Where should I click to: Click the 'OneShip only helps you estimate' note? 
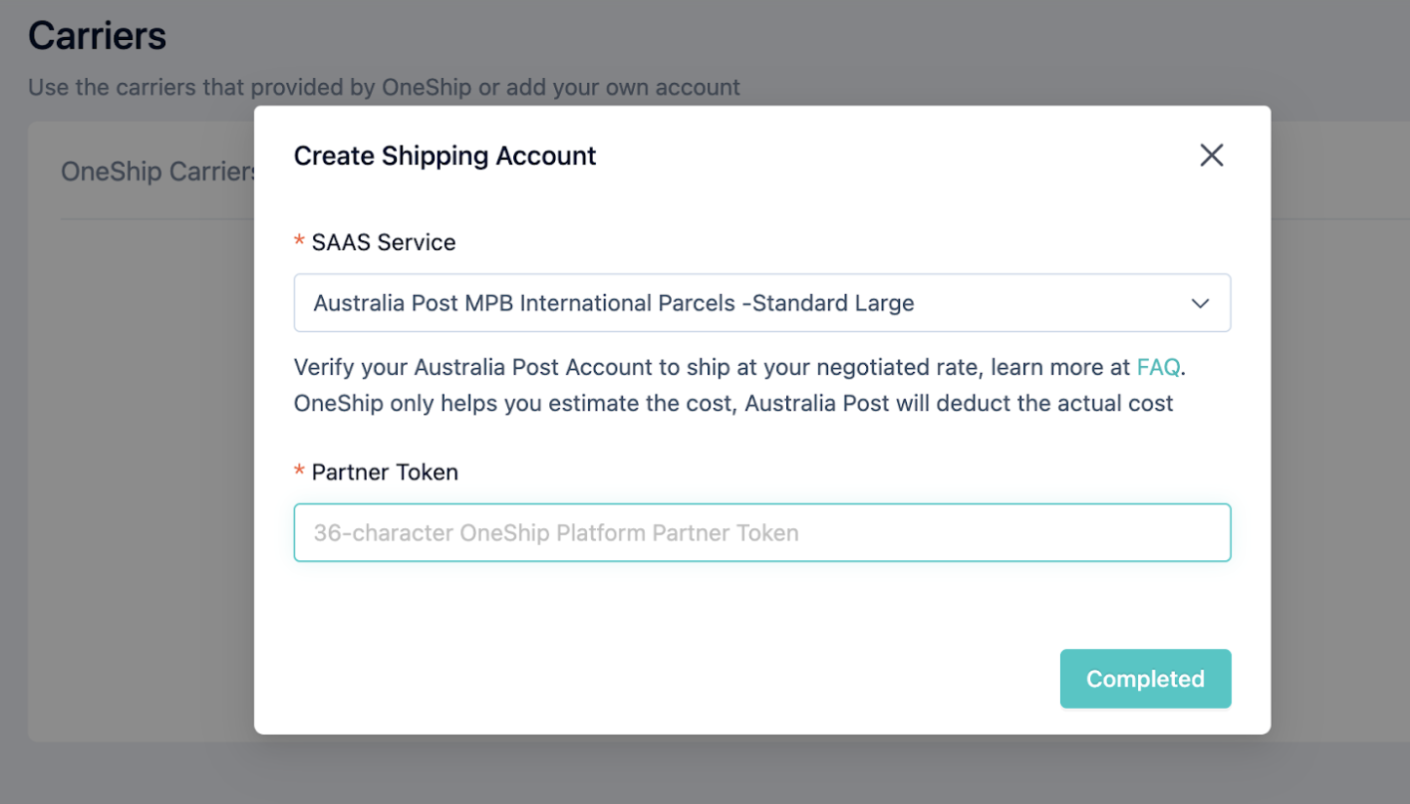tap(734, 404)
